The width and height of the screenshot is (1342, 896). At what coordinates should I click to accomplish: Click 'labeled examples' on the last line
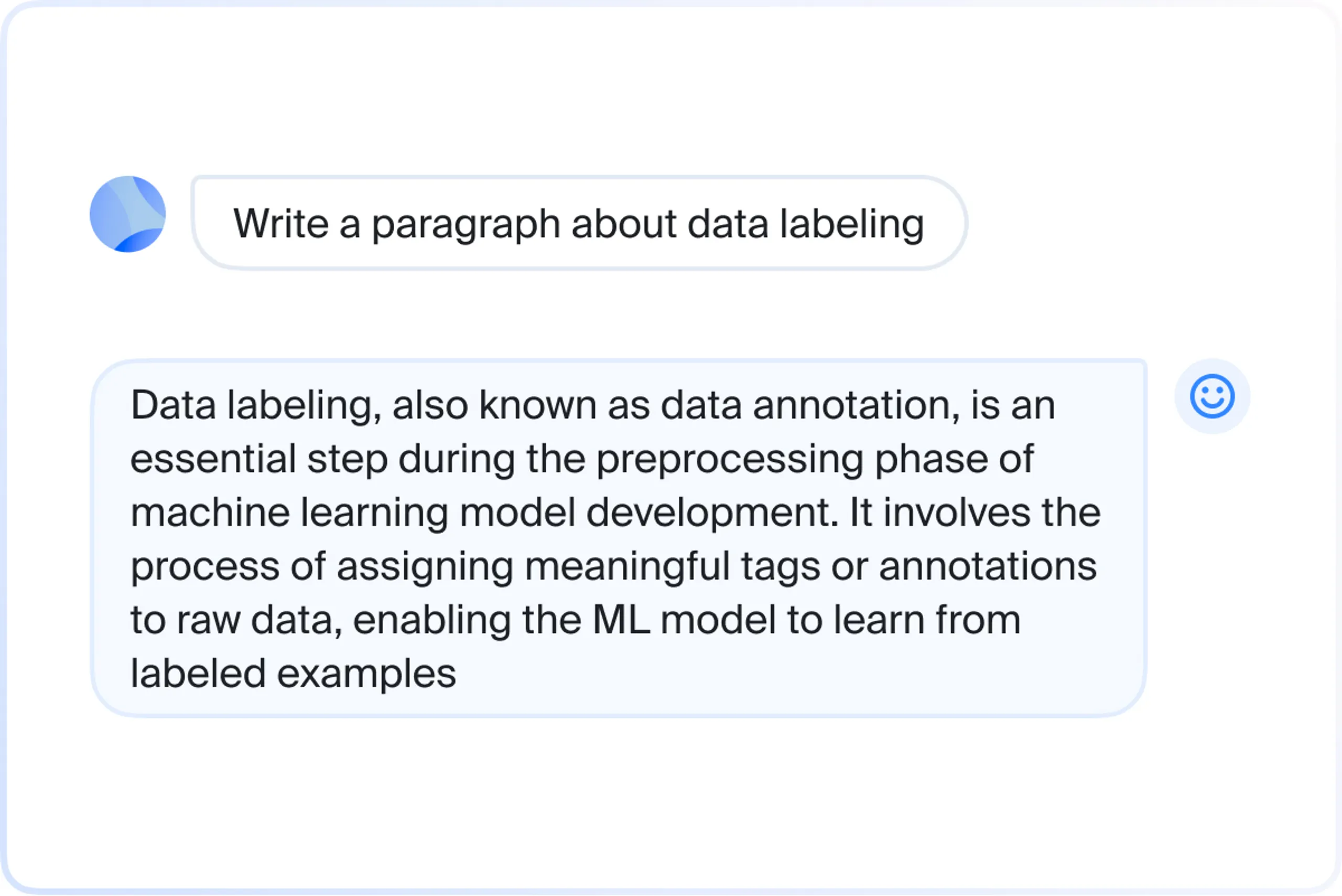(293, 674)
